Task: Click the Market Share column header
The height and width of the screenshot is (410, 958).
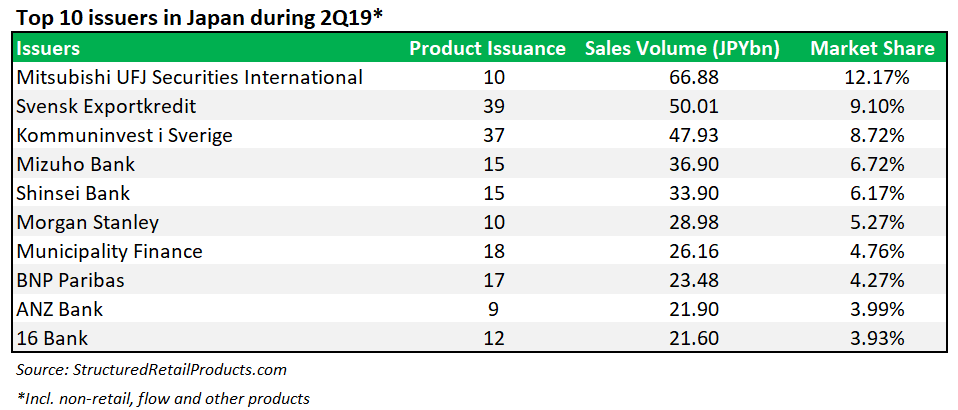Action: click(x=872, y=48)
